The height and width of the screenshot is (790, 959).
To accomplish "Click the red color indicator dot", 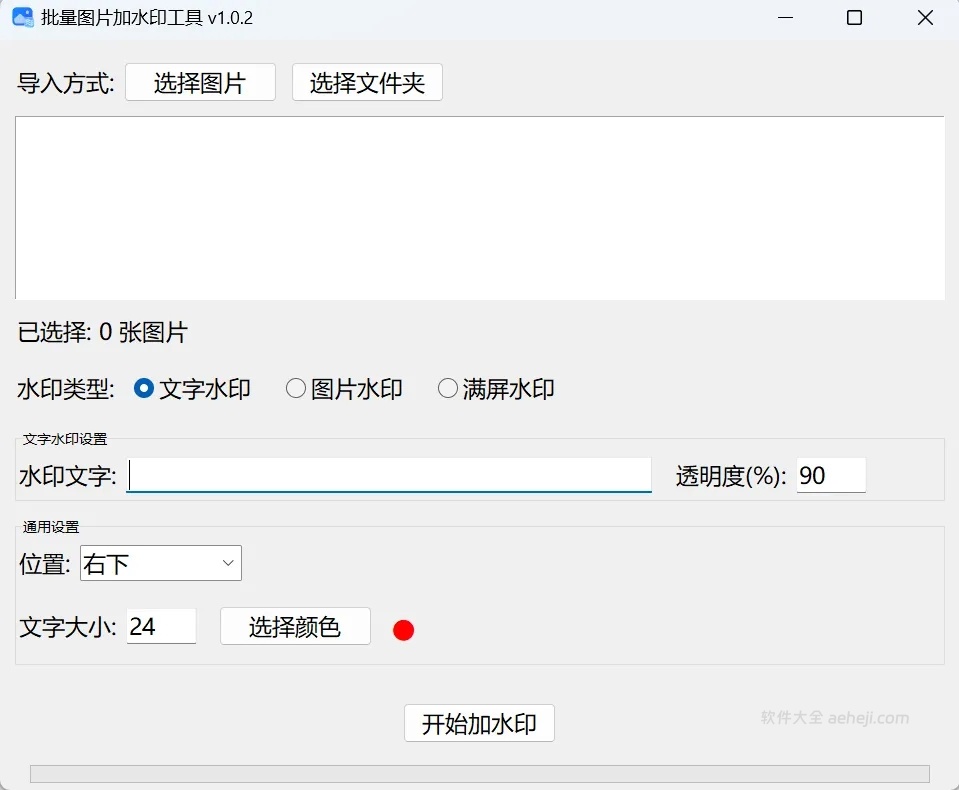I will click(x=404, y=630).
